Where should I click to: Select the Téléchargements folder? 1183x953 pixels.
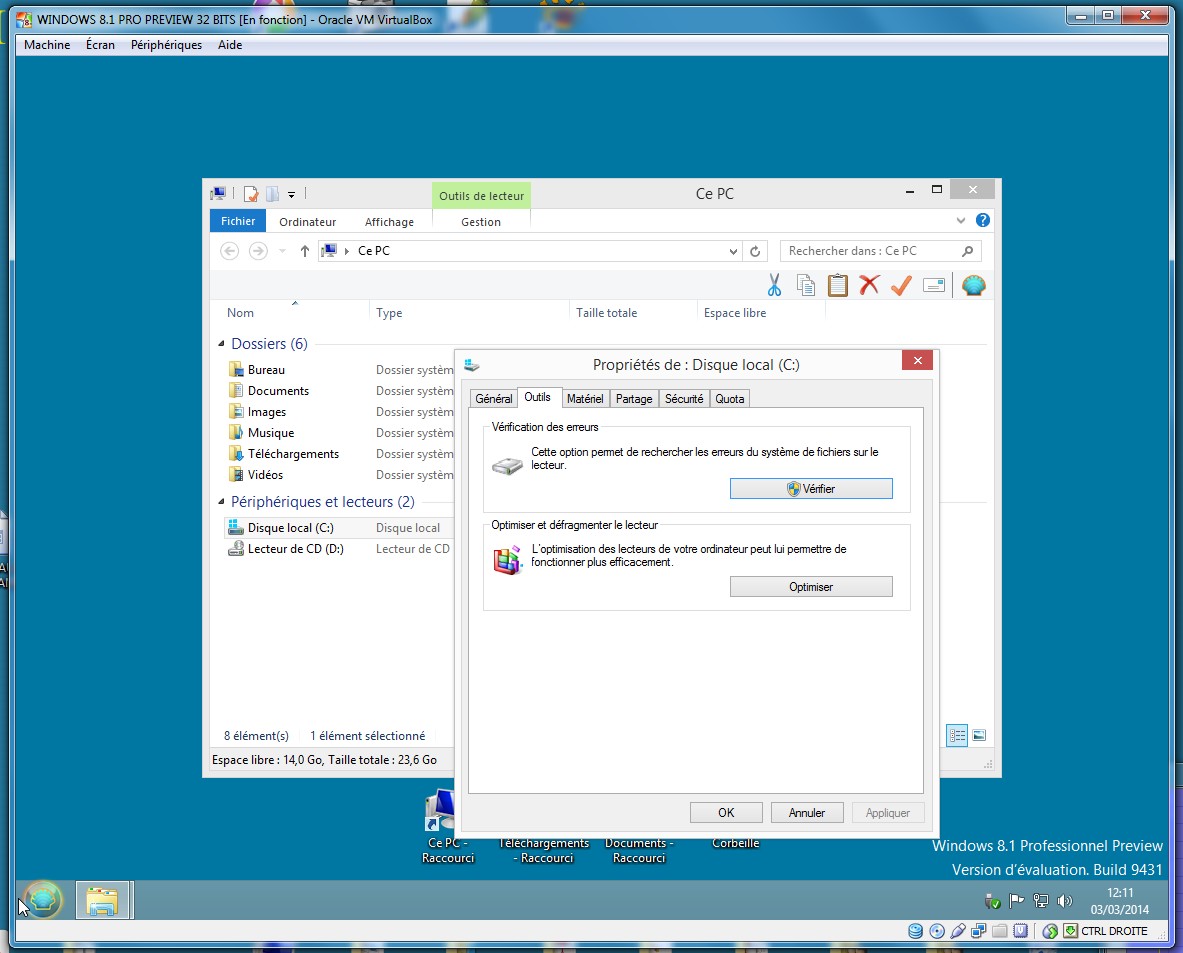tap(293, 454)
